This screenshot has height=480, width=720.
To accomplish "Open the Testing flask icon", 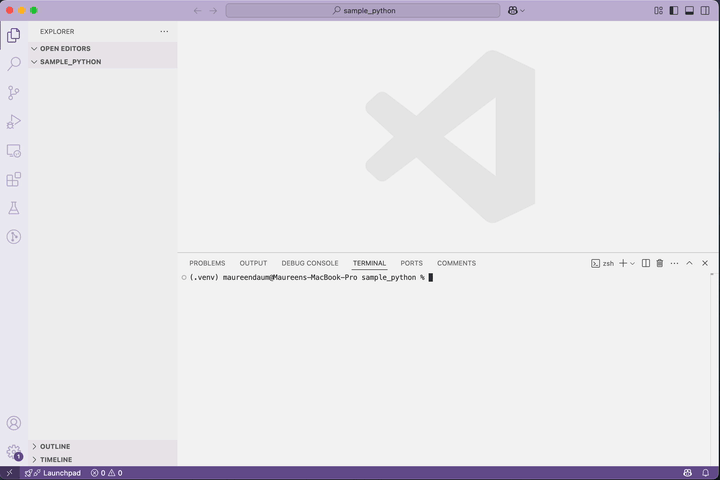I will click(14, 208).
